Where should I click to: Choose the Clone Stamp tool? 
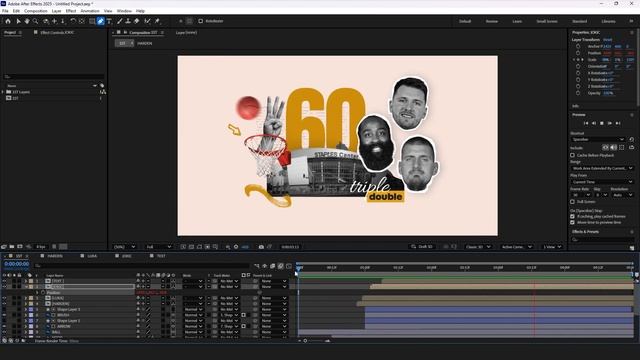(128, 21)
